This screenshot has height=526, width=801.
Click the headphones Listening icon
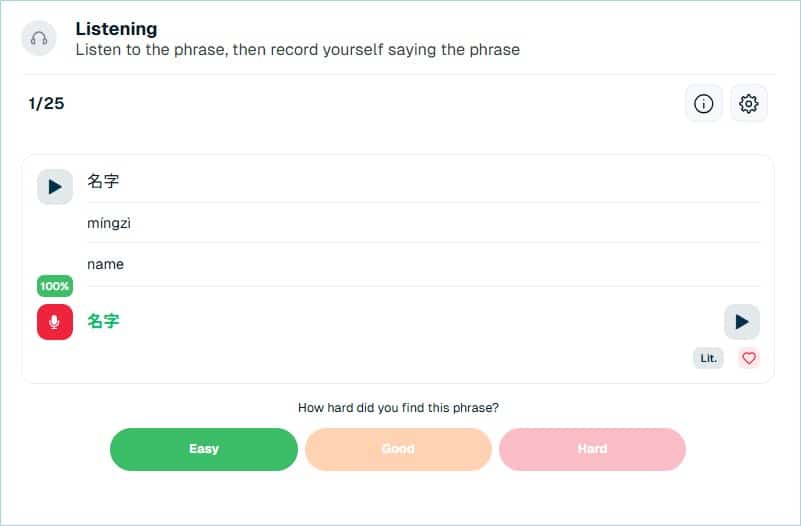click(x=39, y=39)
